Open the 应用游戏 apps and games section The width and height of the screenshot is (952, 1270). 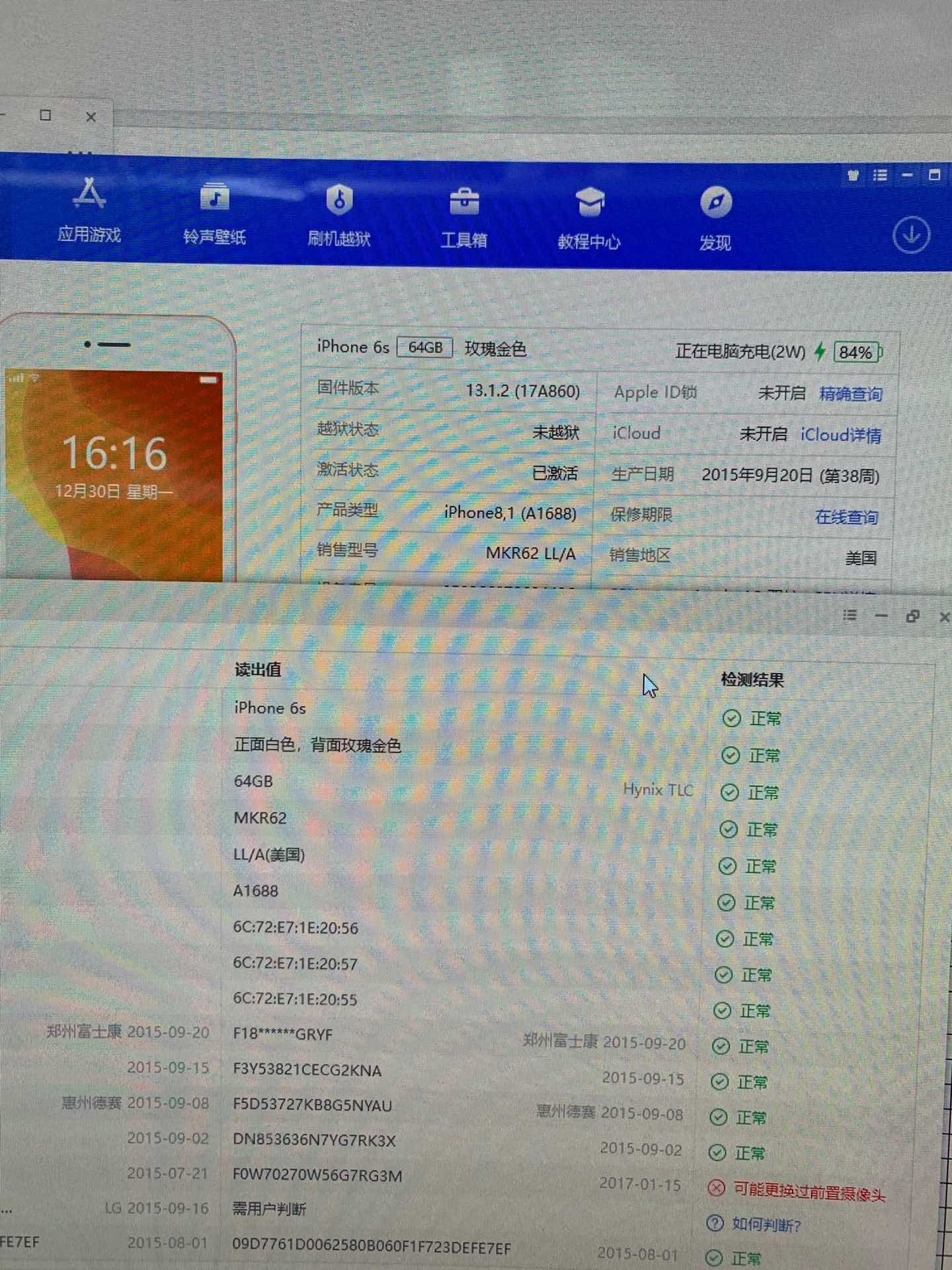(89, 210)
